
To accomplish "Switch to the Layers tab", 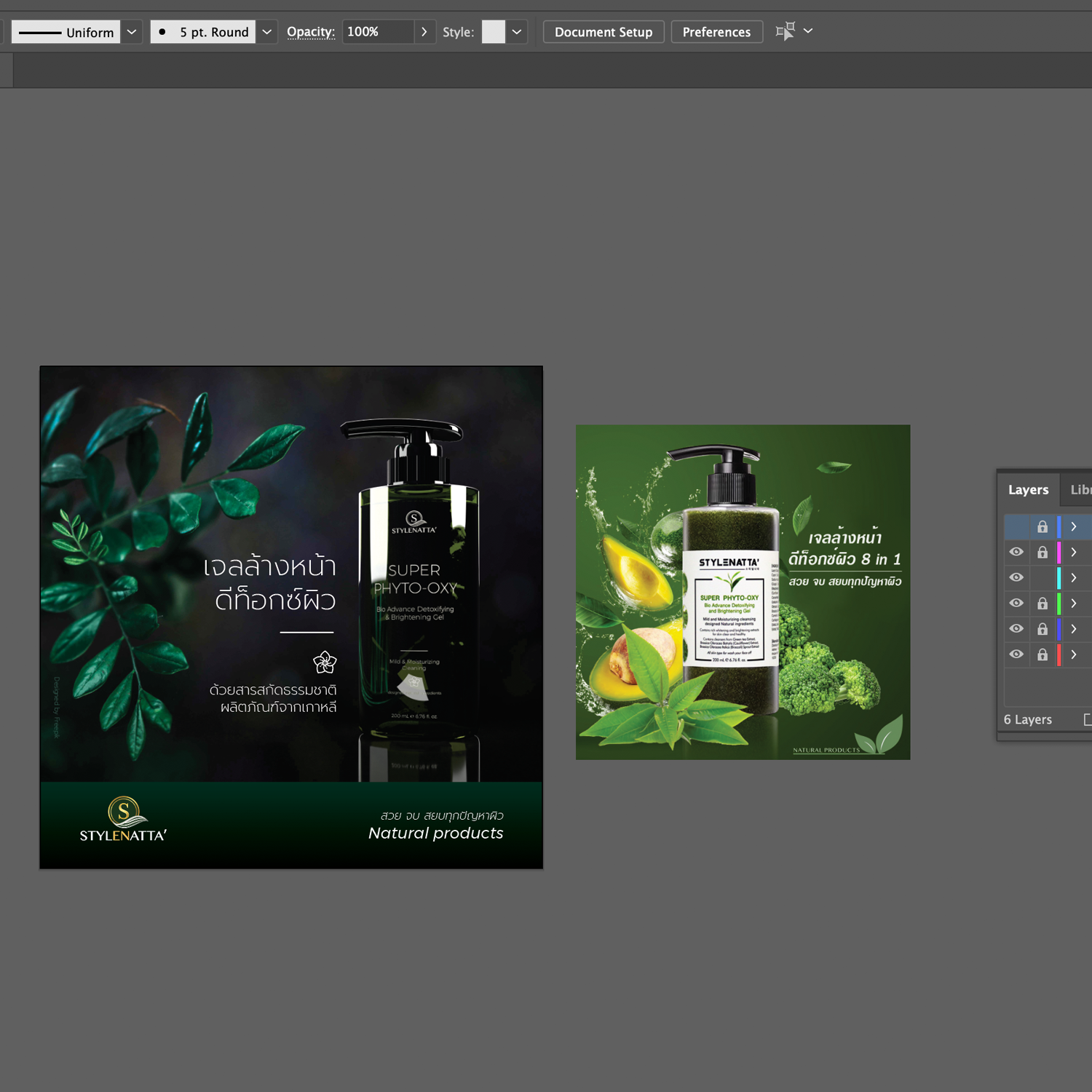I will click(x=1028, y=490).
